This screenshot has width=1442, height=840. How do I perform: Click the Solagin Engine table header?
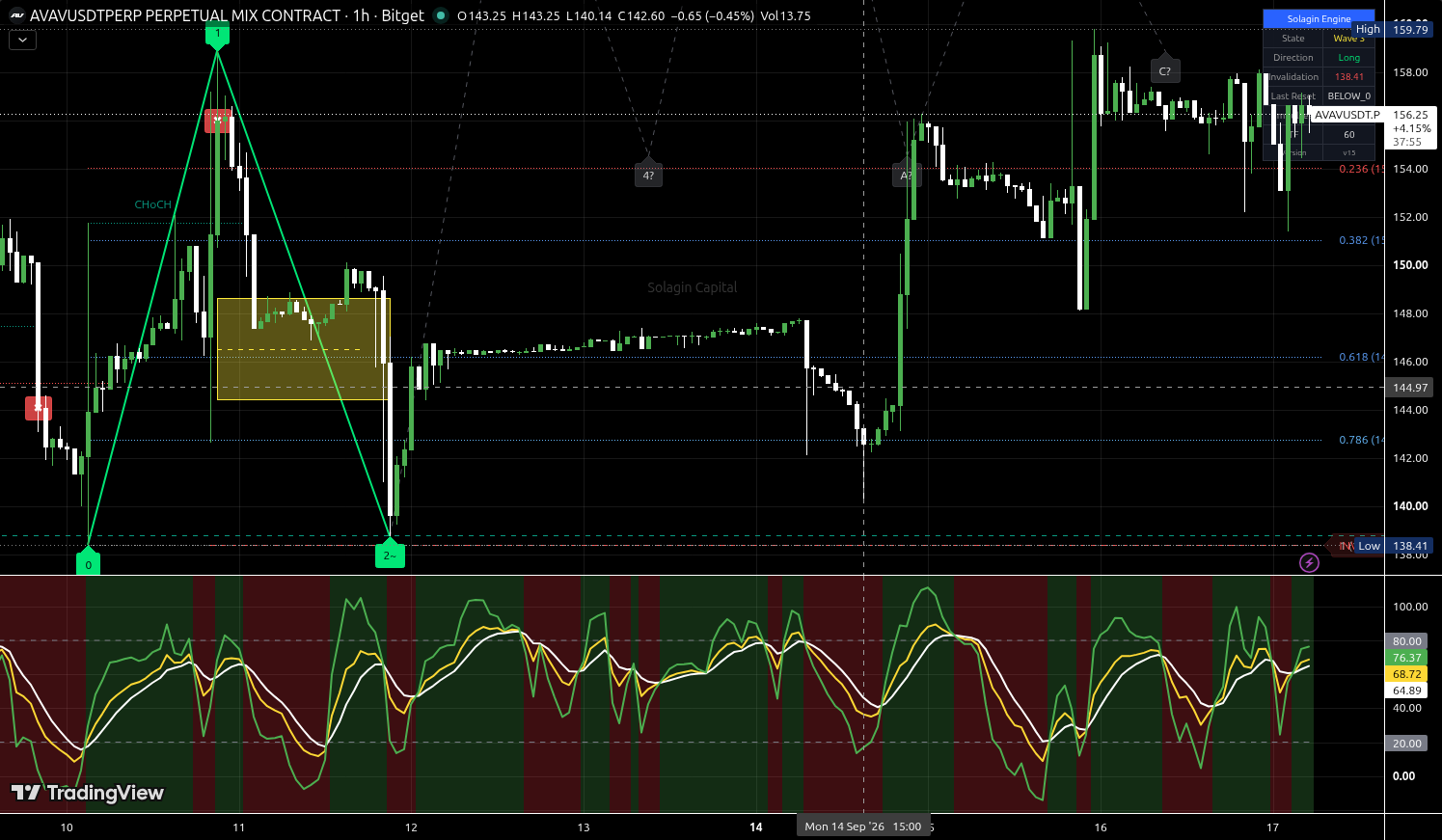[x=1319, y=19]
